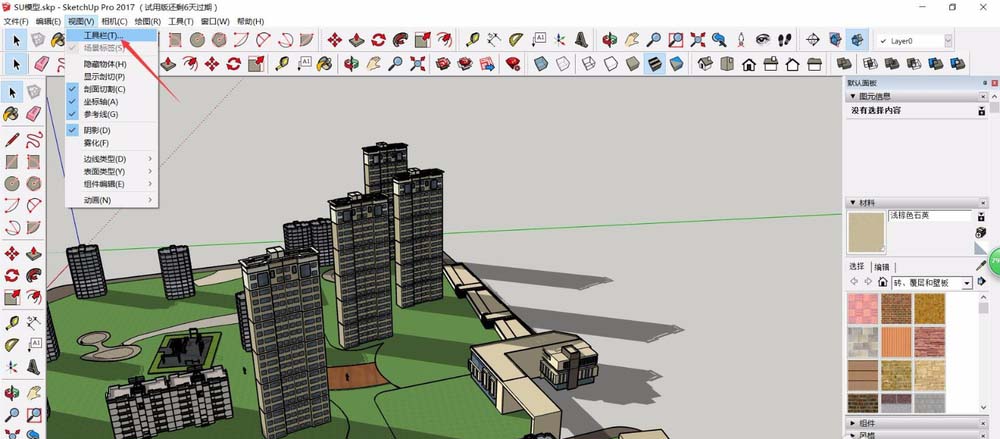Pick the pink tile material thumbnail
The height and width of the screenshot is (439, 1000).
pos(862,309)
